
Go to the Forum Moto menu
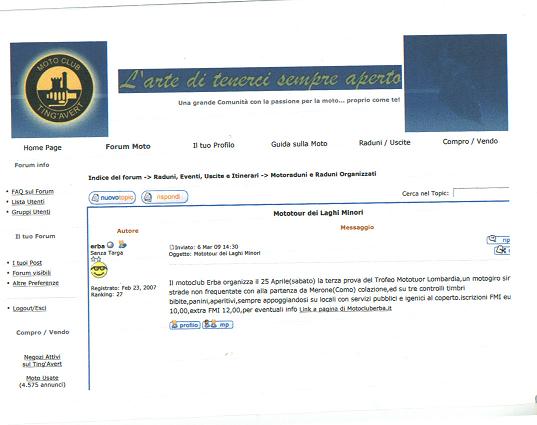tap(128, 147)
